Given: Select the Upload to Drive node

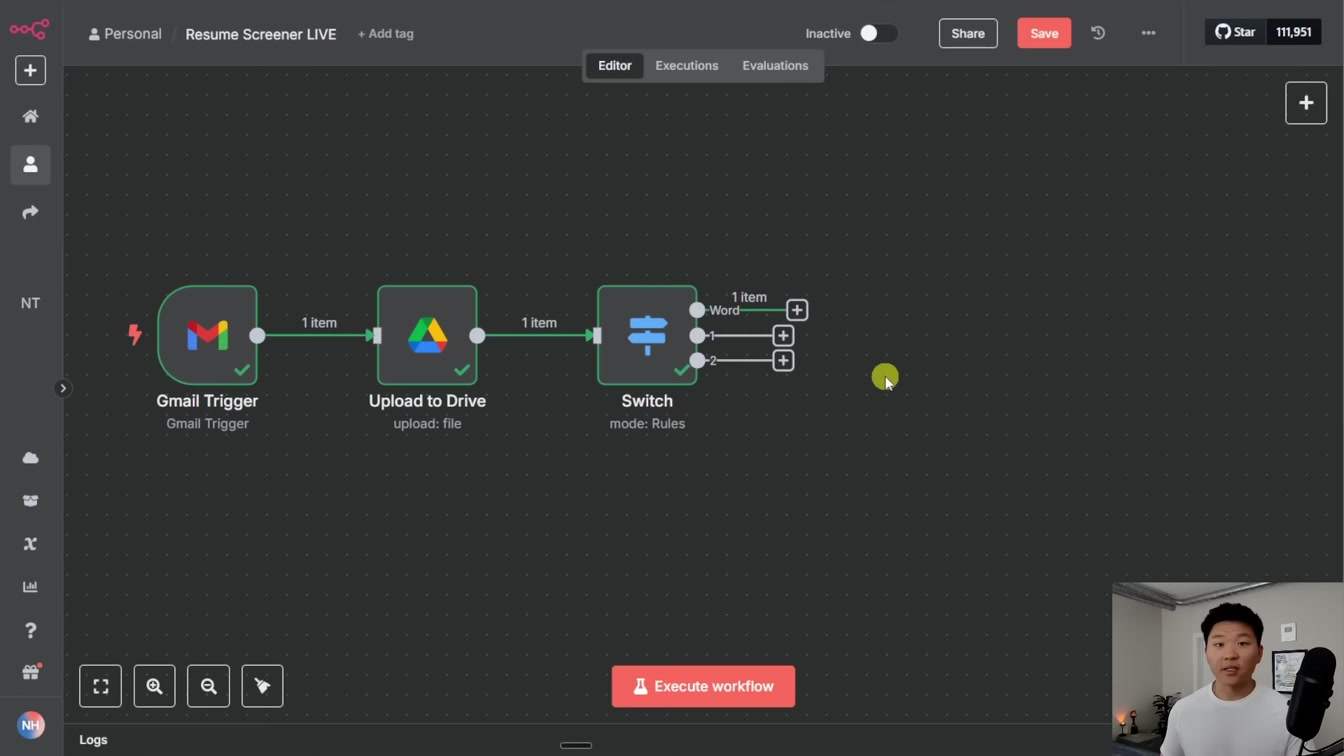Looking at the screenshot, I should tap(427, 335).
